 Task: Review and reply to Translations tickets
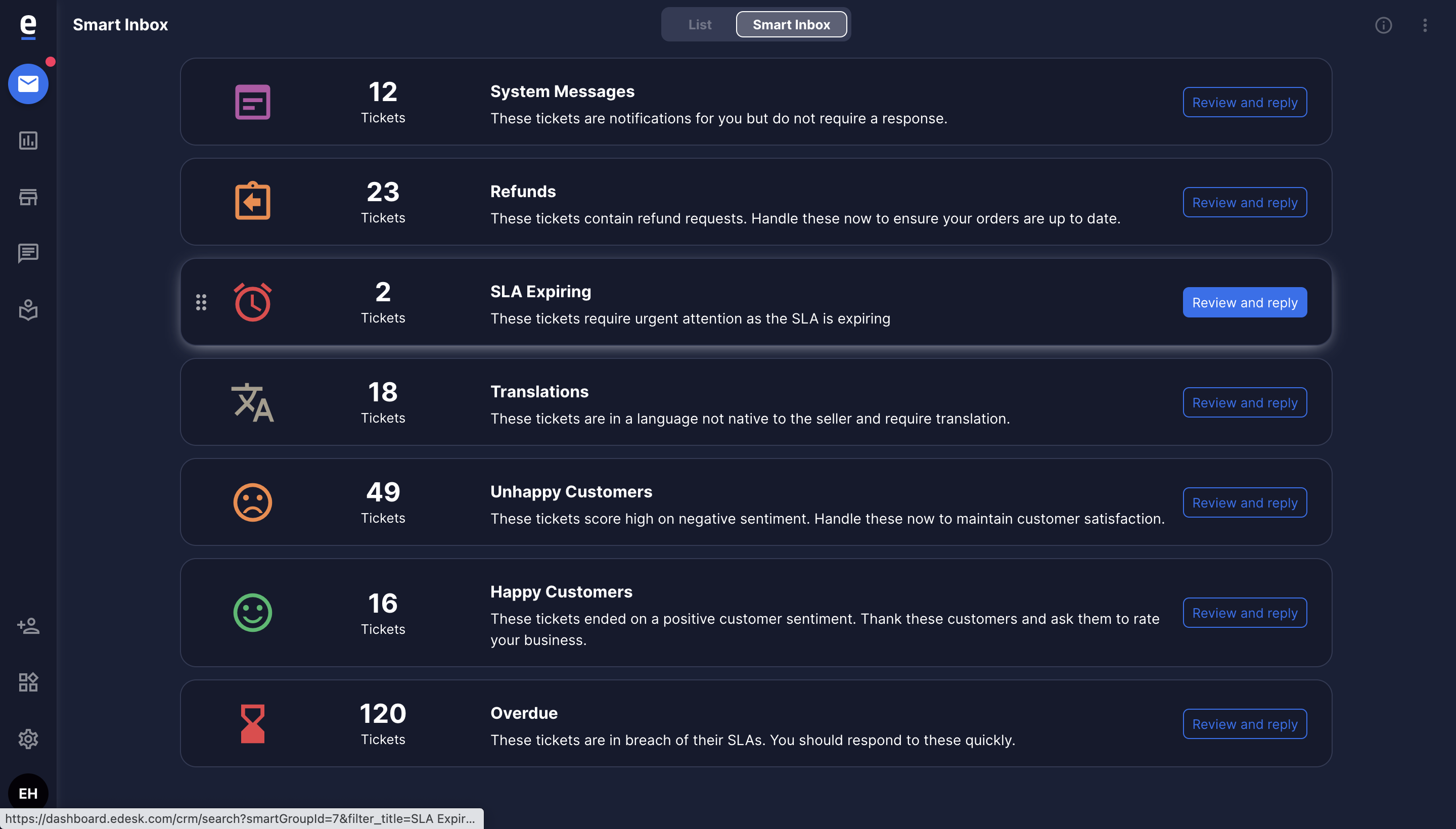[1244, 402]
